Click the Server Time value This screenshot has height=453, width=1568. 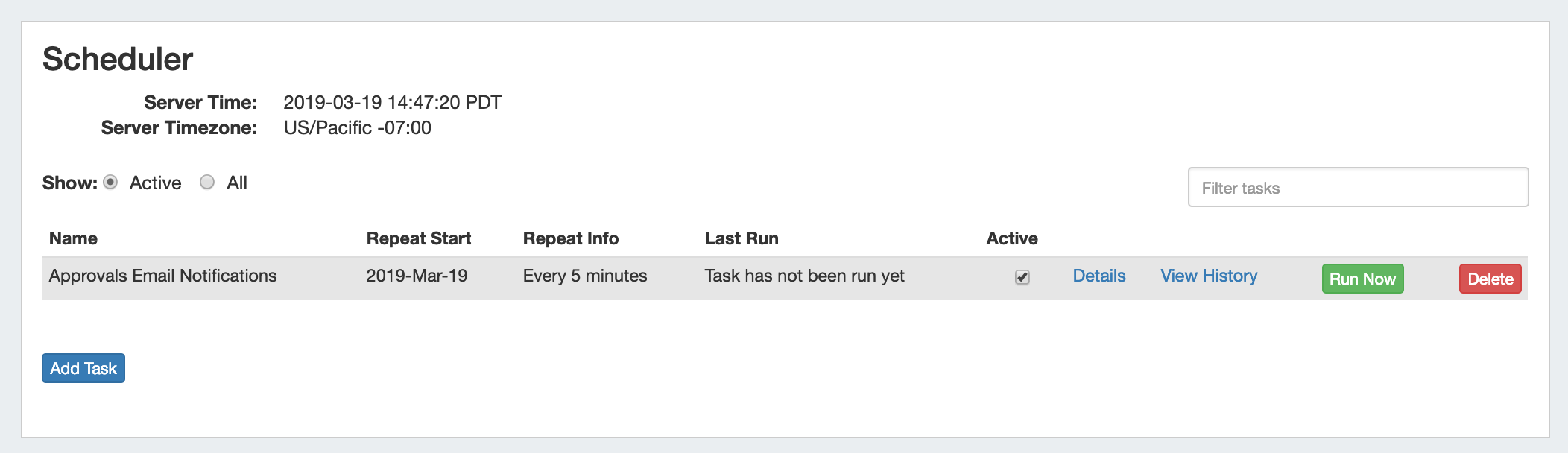point(392,102)
